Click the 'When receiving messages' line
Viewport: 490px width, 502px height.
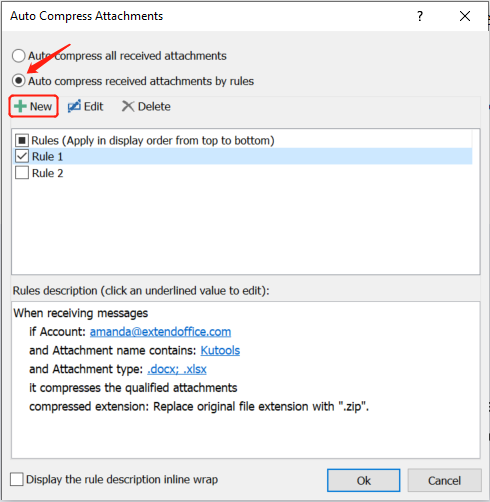tap(81, 313)
